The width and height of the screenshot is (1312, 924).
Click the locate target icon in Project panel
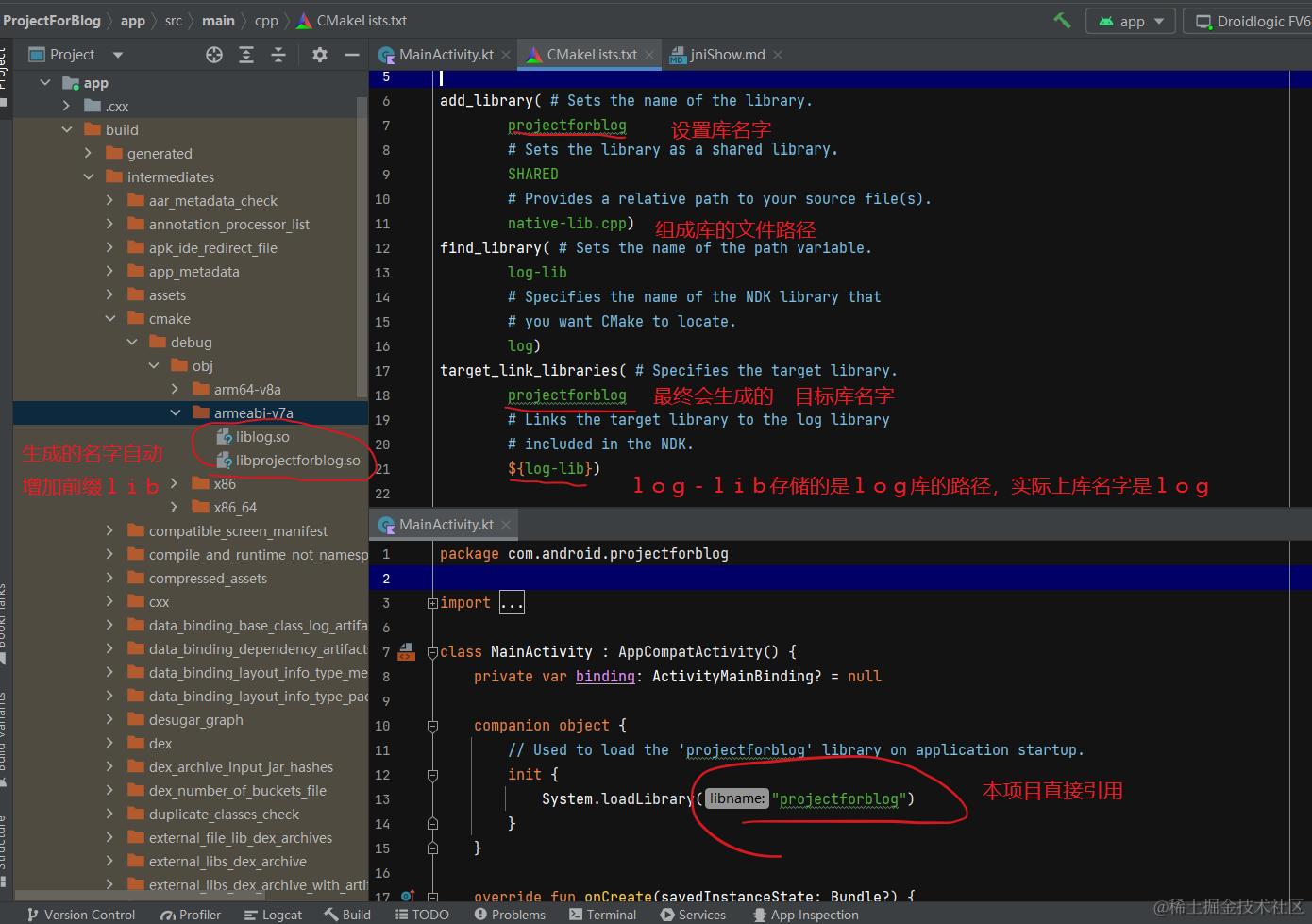coord(214,55)
